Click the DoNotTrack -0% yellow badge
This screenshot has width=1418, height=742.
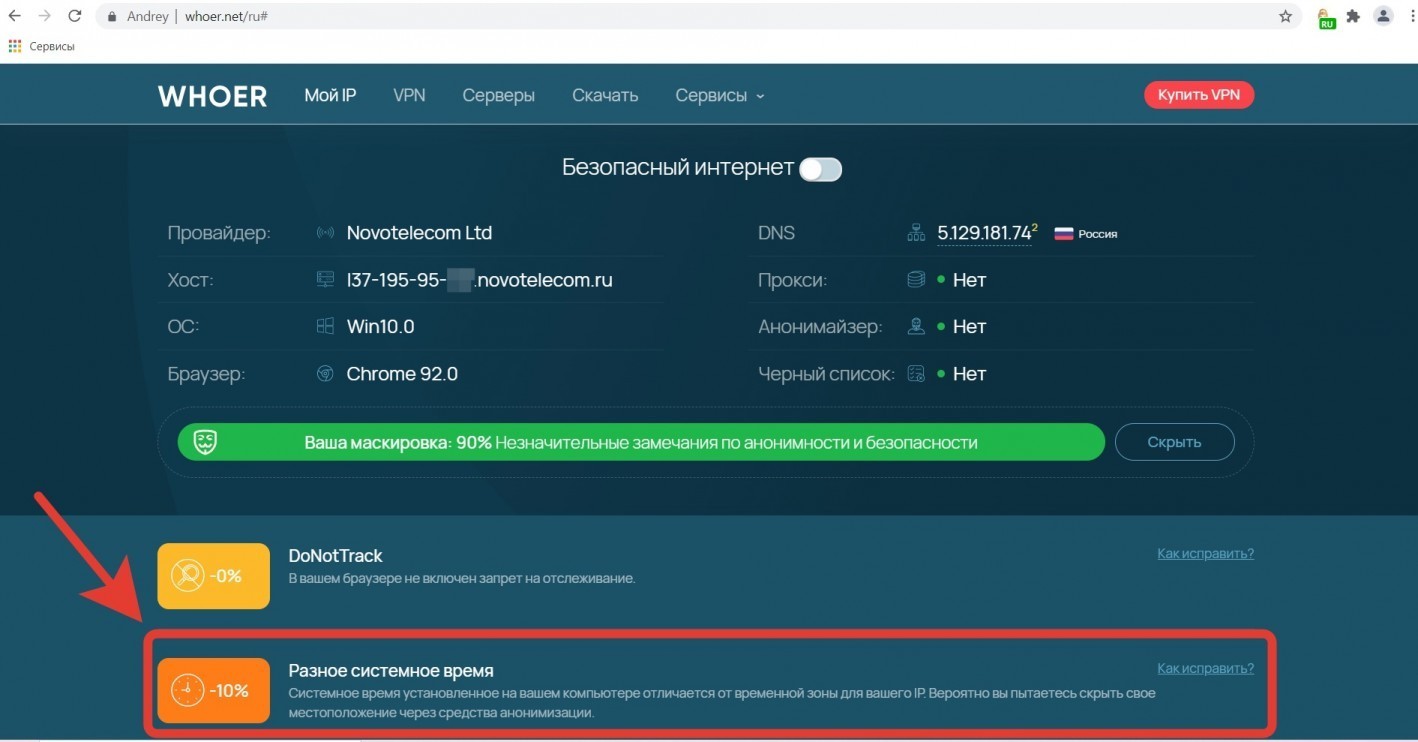[214, 576]
